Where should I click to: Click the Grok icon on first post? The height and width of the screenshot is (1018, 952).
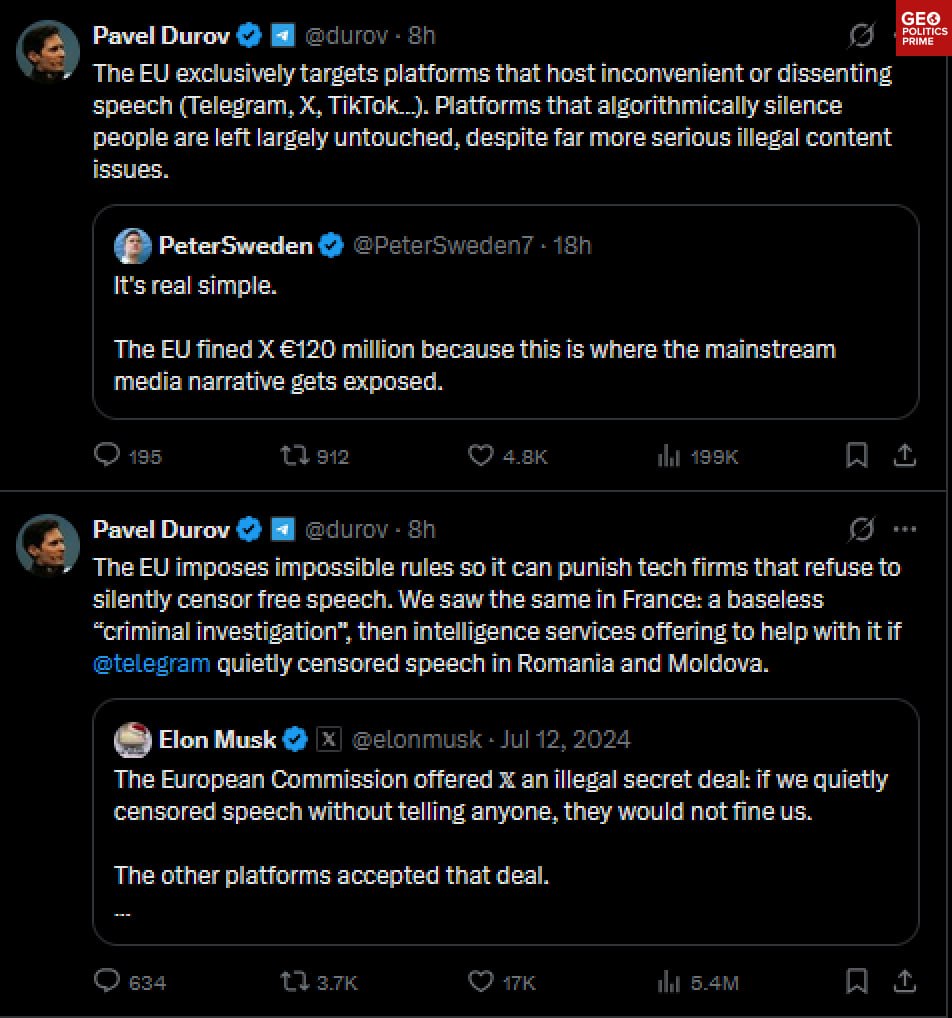pos(860,36)
